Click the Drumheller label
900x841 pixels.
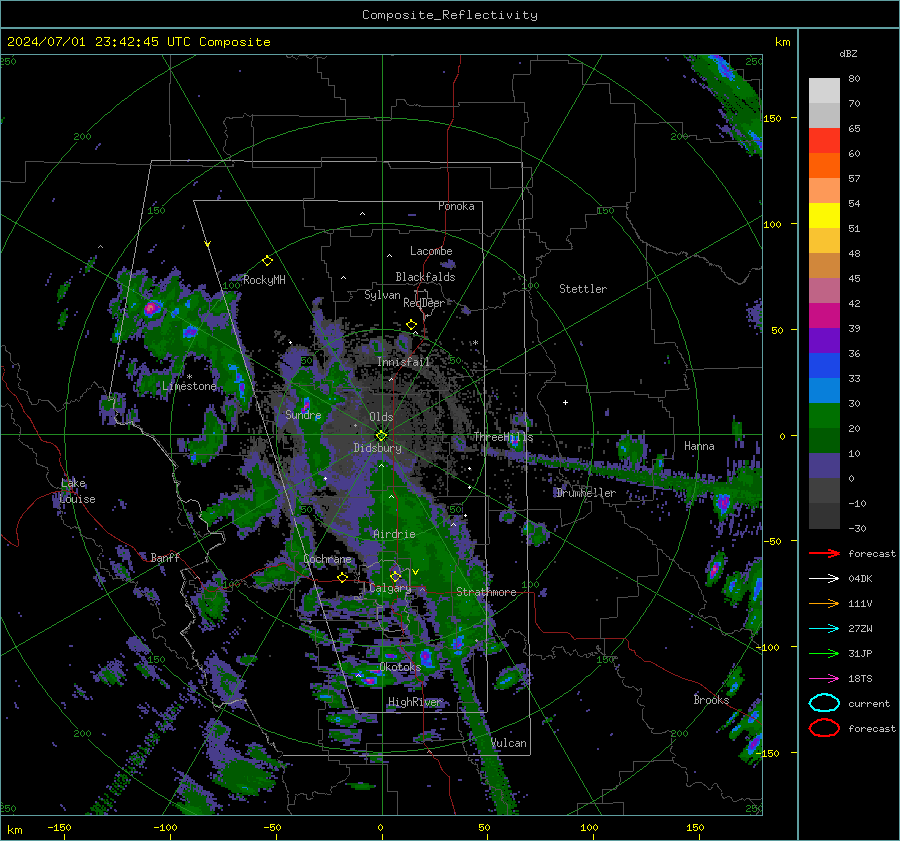click(x=585, y=493)
